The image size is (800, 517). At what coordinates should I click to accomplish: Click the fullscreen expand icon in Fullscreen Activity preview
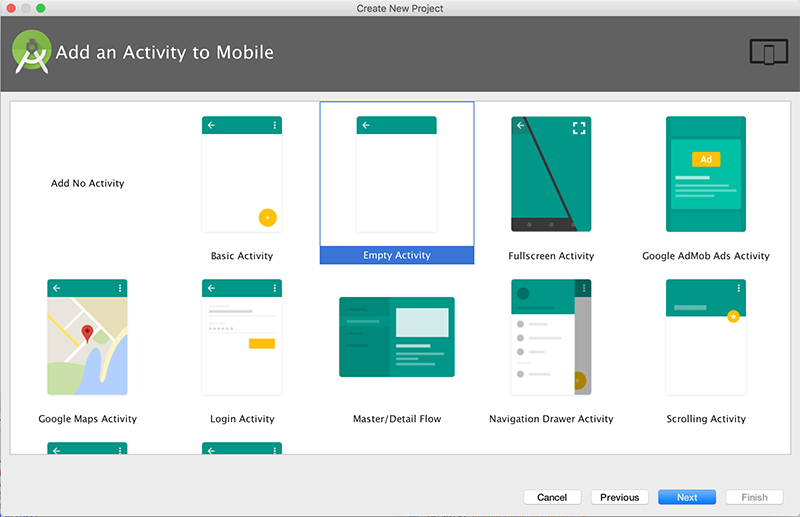[x=578, y=128]
